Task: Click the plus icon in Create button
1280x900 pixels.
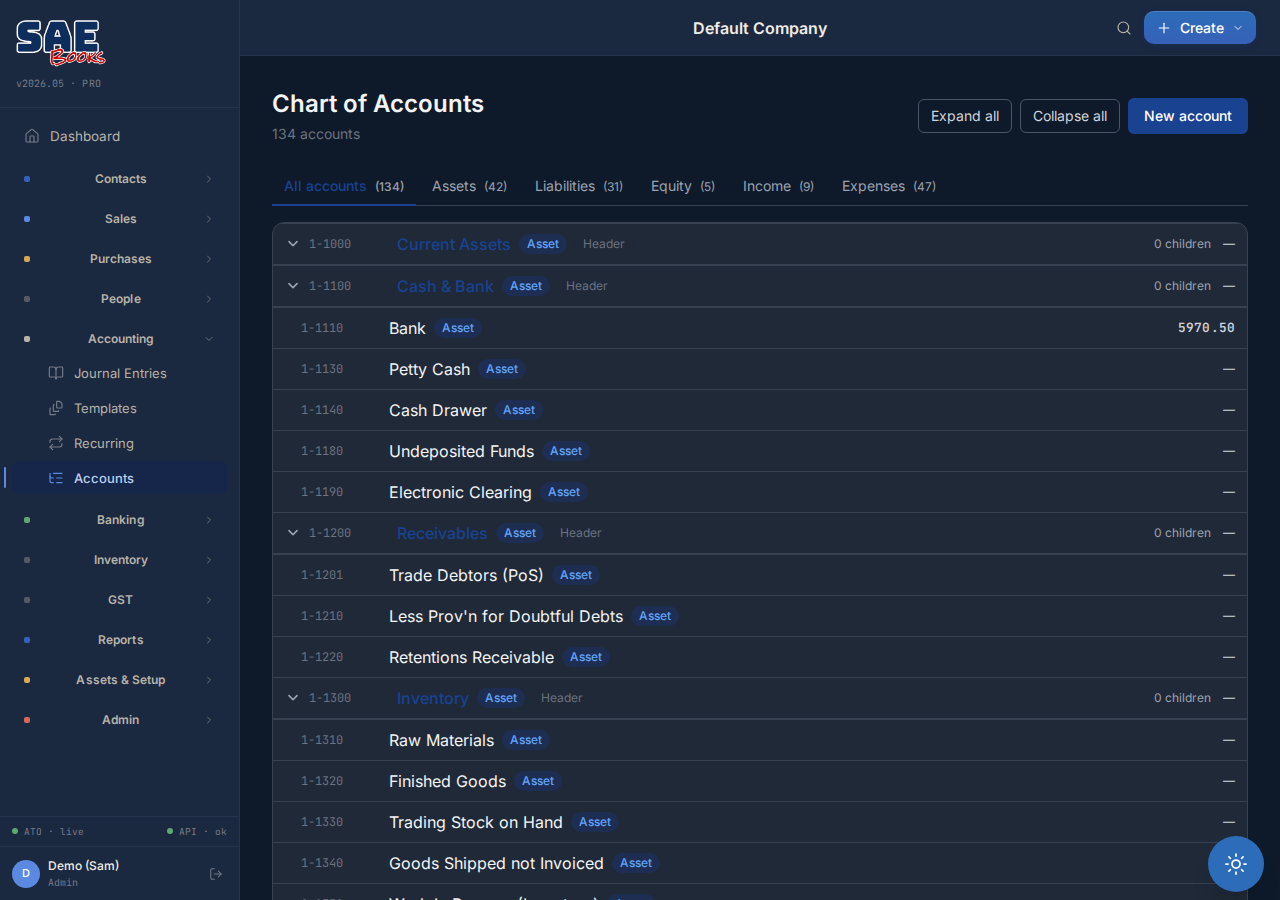Action: [x=1164, y=28]
